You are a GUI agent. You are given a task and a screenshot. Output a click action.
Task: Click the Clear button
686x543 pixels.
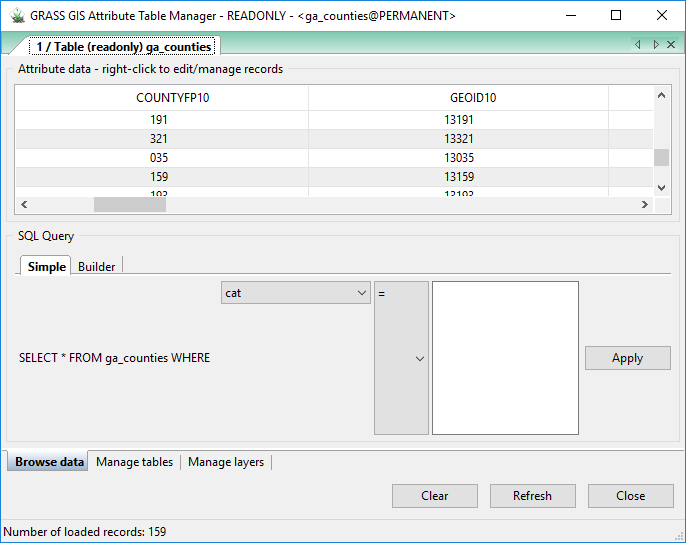coord(434,495)
